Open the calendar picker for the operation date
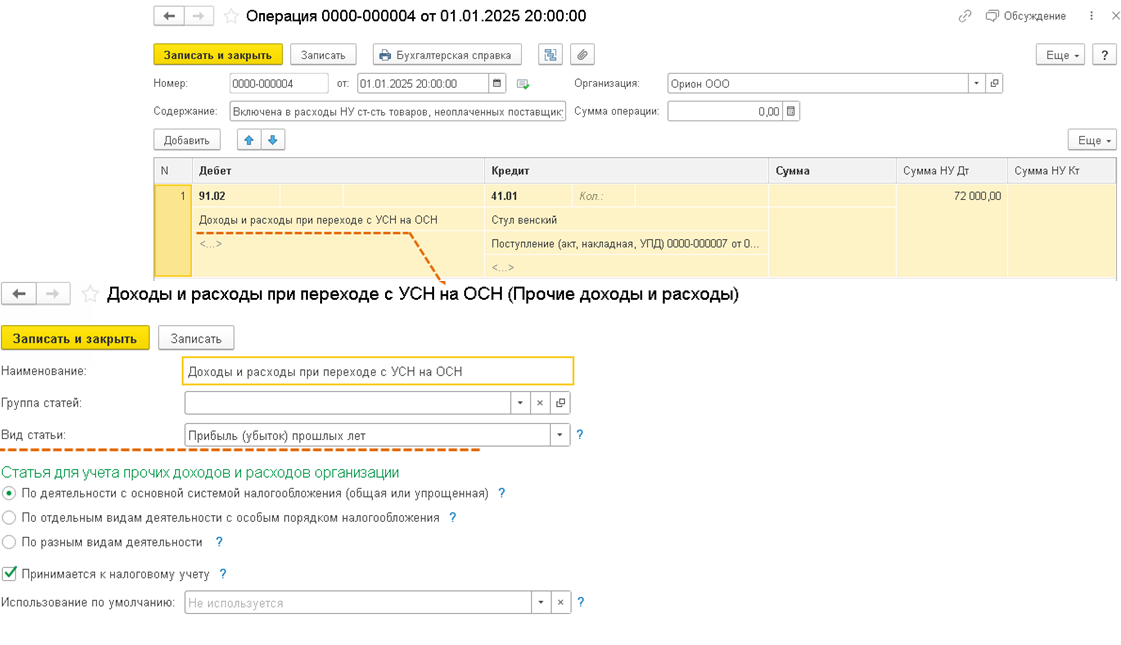1121x645 pixels. tap(497, 84)
